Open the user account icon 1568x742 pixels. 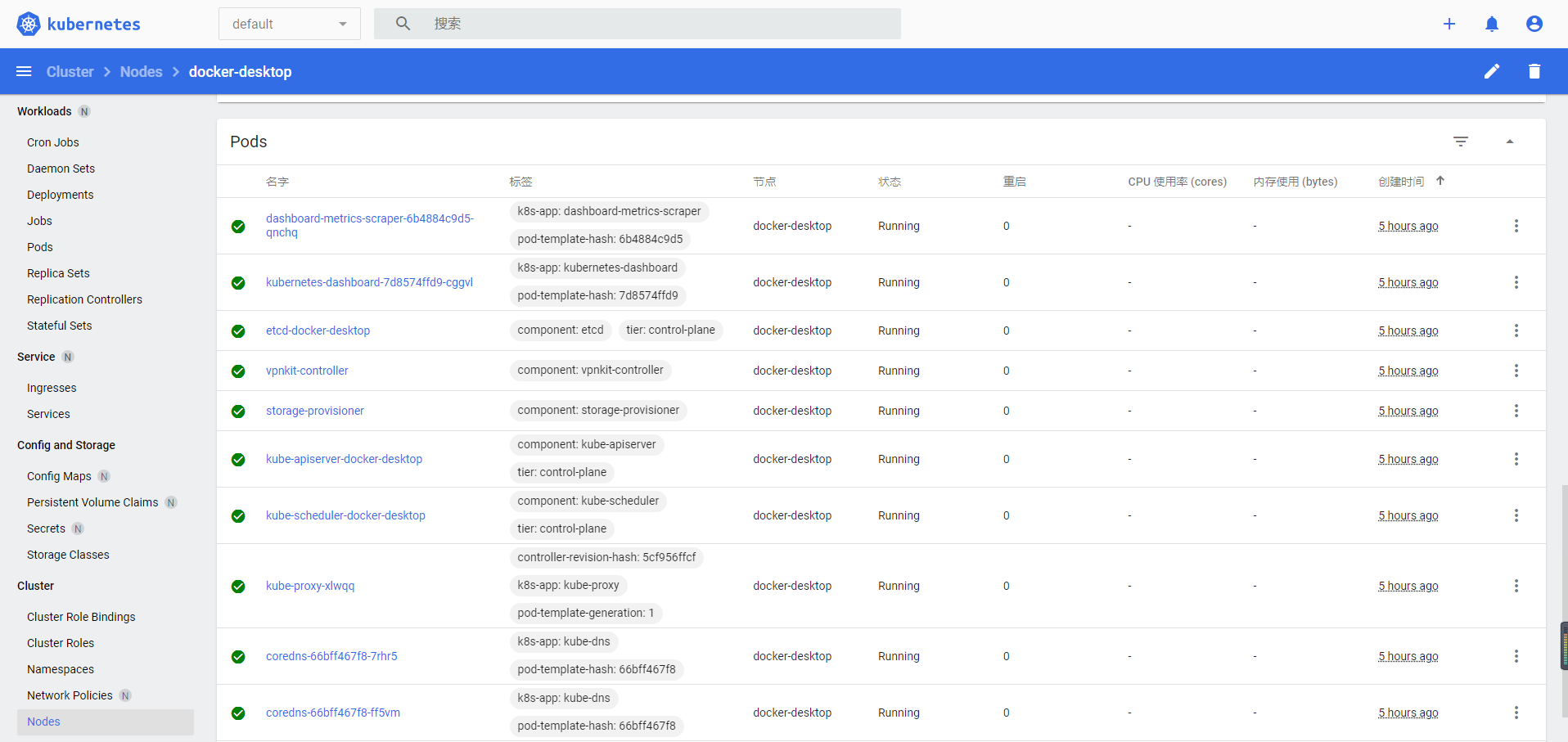[x=1534, y=24]
